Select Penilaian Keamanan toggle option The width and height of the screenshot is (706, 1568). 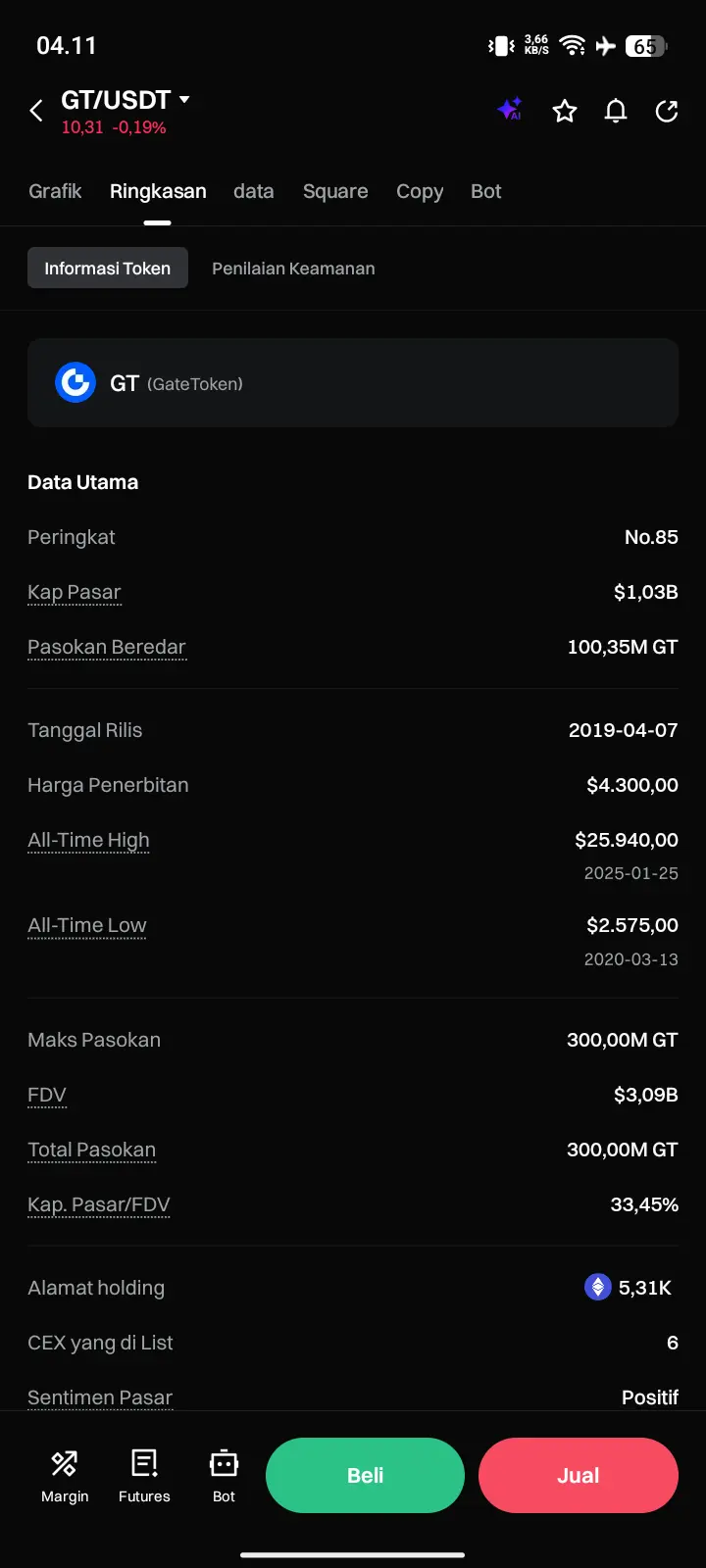pyautogui.click(x=293, y=269)
